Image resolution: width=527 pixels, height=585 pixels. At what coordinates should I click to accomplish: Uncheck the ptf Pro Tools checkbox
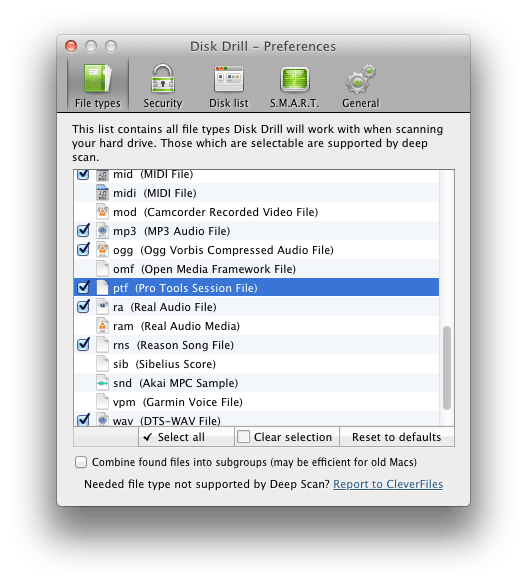coord(83,288)
